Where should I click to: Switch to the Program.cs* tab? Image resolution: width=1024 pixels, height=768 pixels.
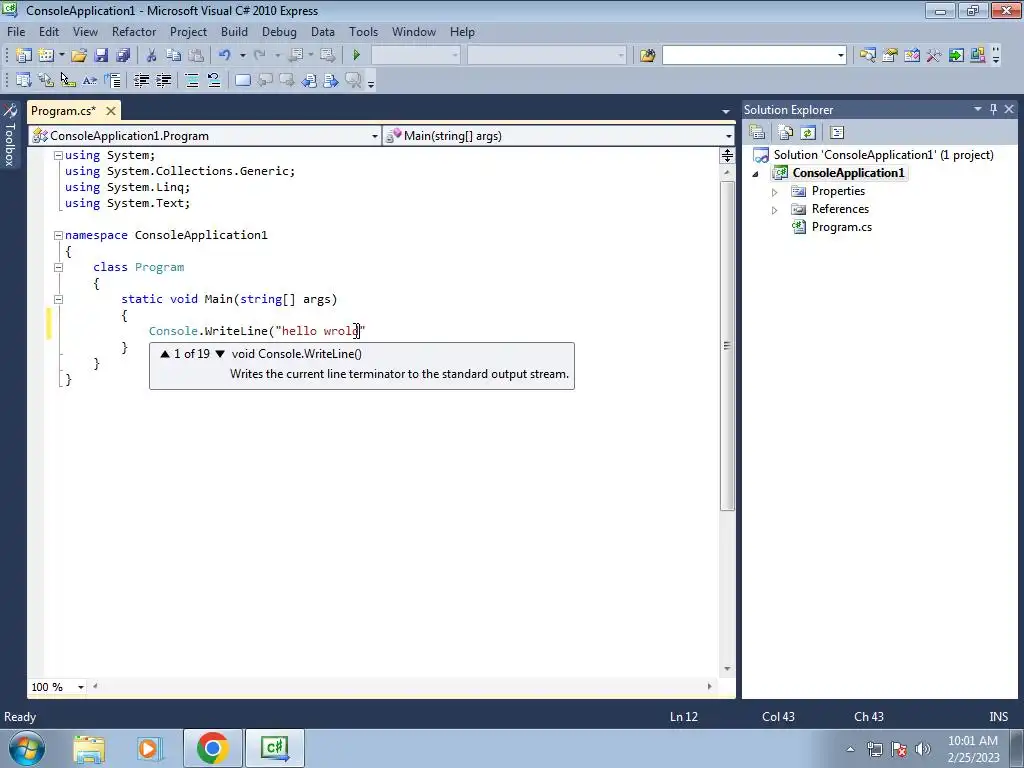click(x=63, y=110)
